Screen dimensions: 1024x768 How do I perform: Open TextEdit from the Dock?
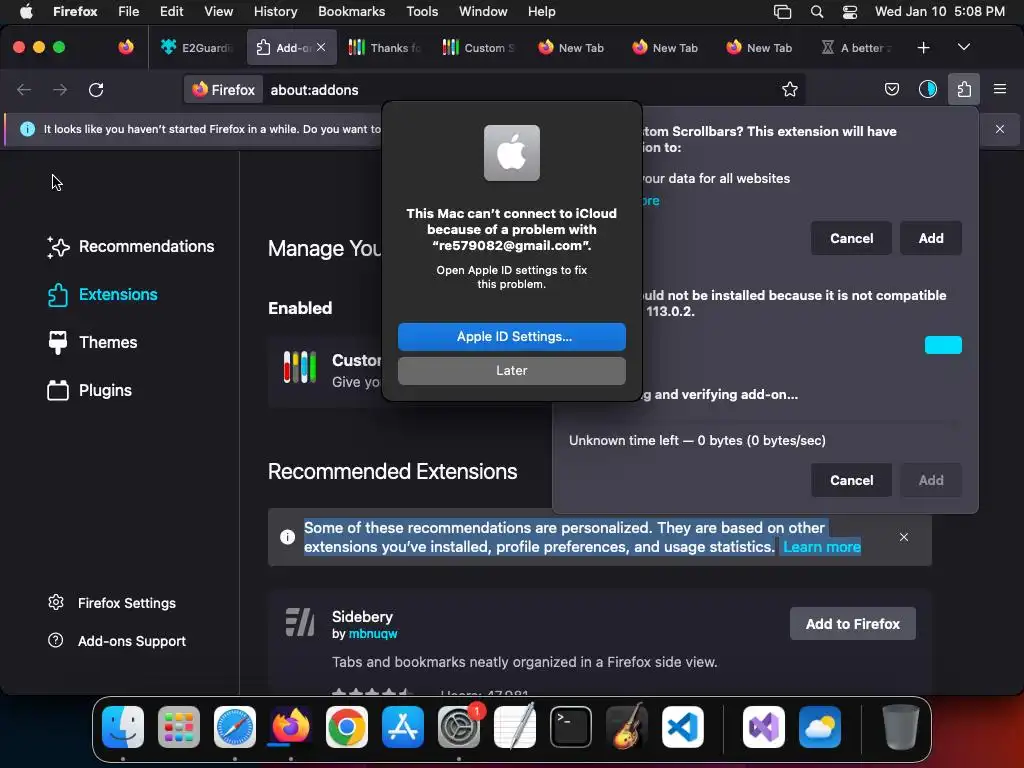coord(515,727)
